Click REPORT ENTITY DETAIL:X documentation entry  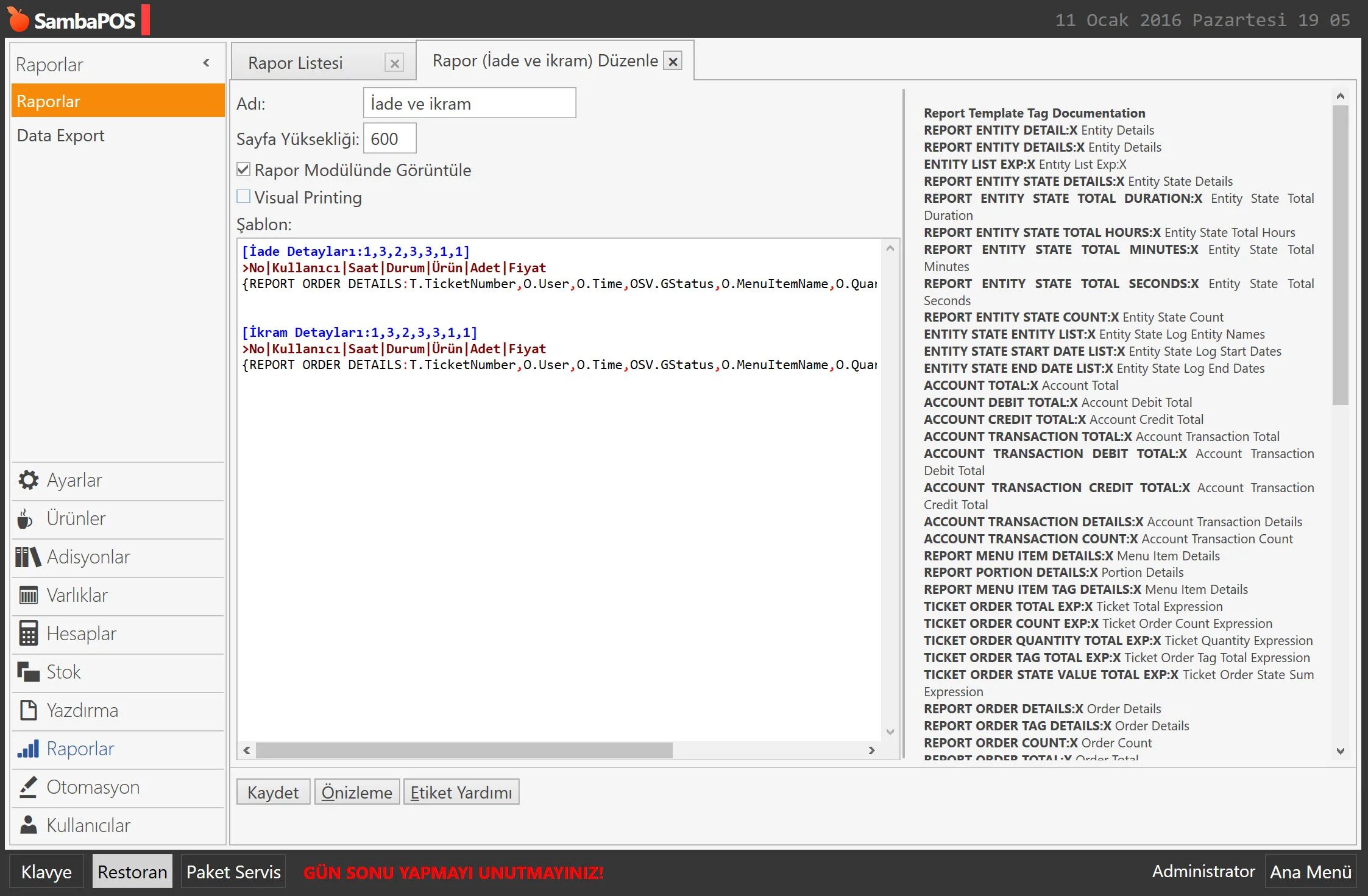(x=1039, y=130)
